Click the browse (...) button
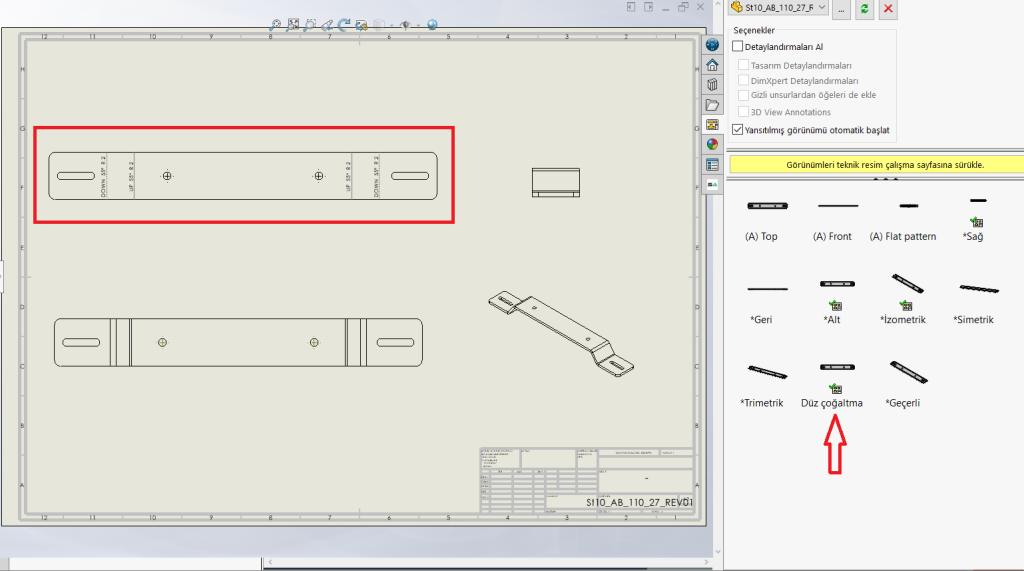This screenshot has height=571, width=1024. point(841,8)
